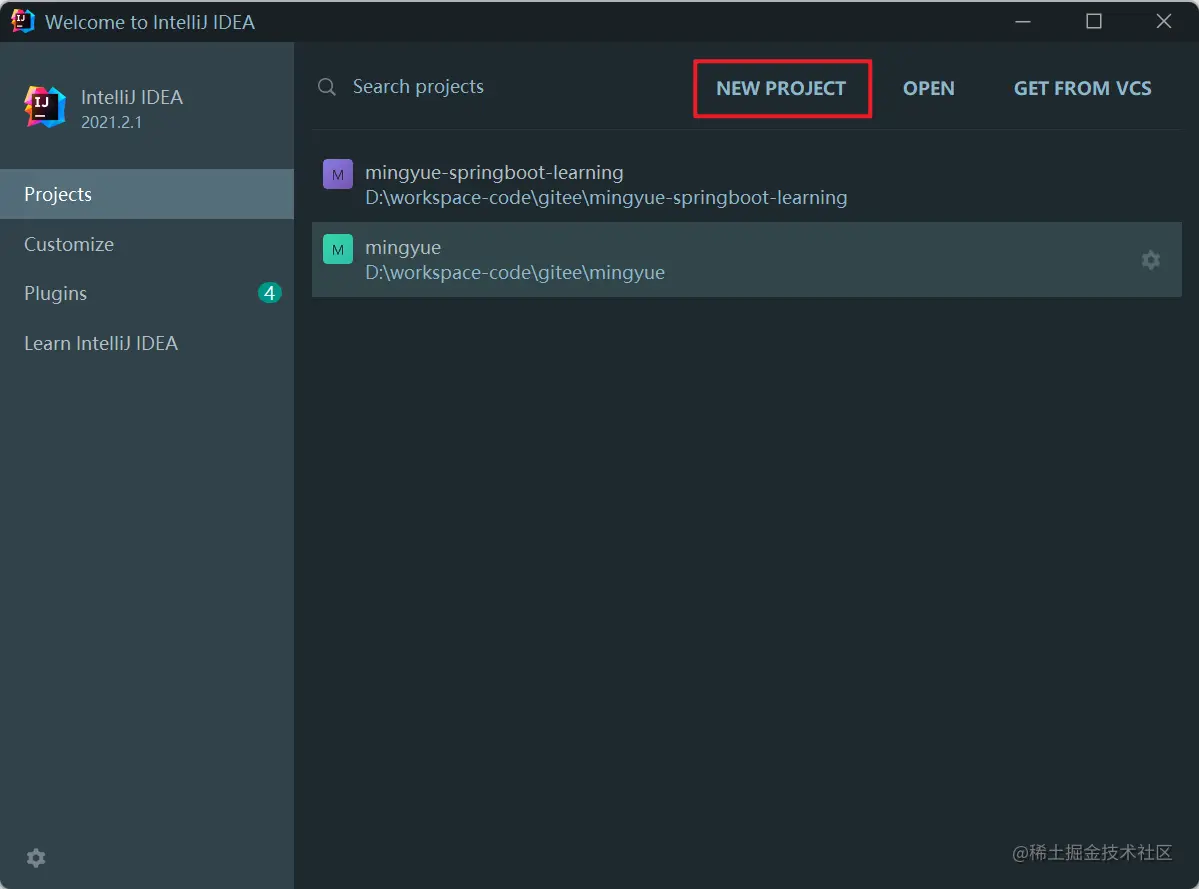Click path D:\workspace-code\gitee\mingyue-springboot-learning

pos(606,198)
